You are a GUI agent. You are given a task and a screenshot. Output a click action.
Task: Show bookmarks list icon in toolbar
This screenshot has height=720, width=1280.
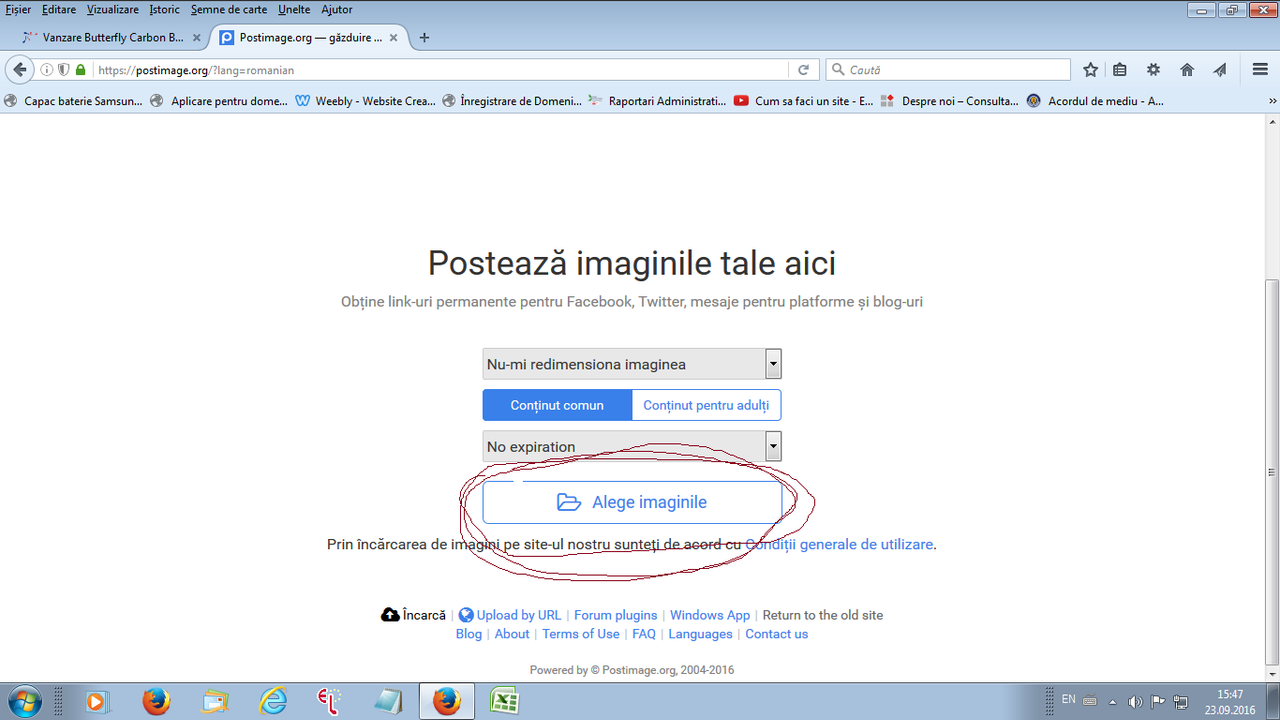1120,70
